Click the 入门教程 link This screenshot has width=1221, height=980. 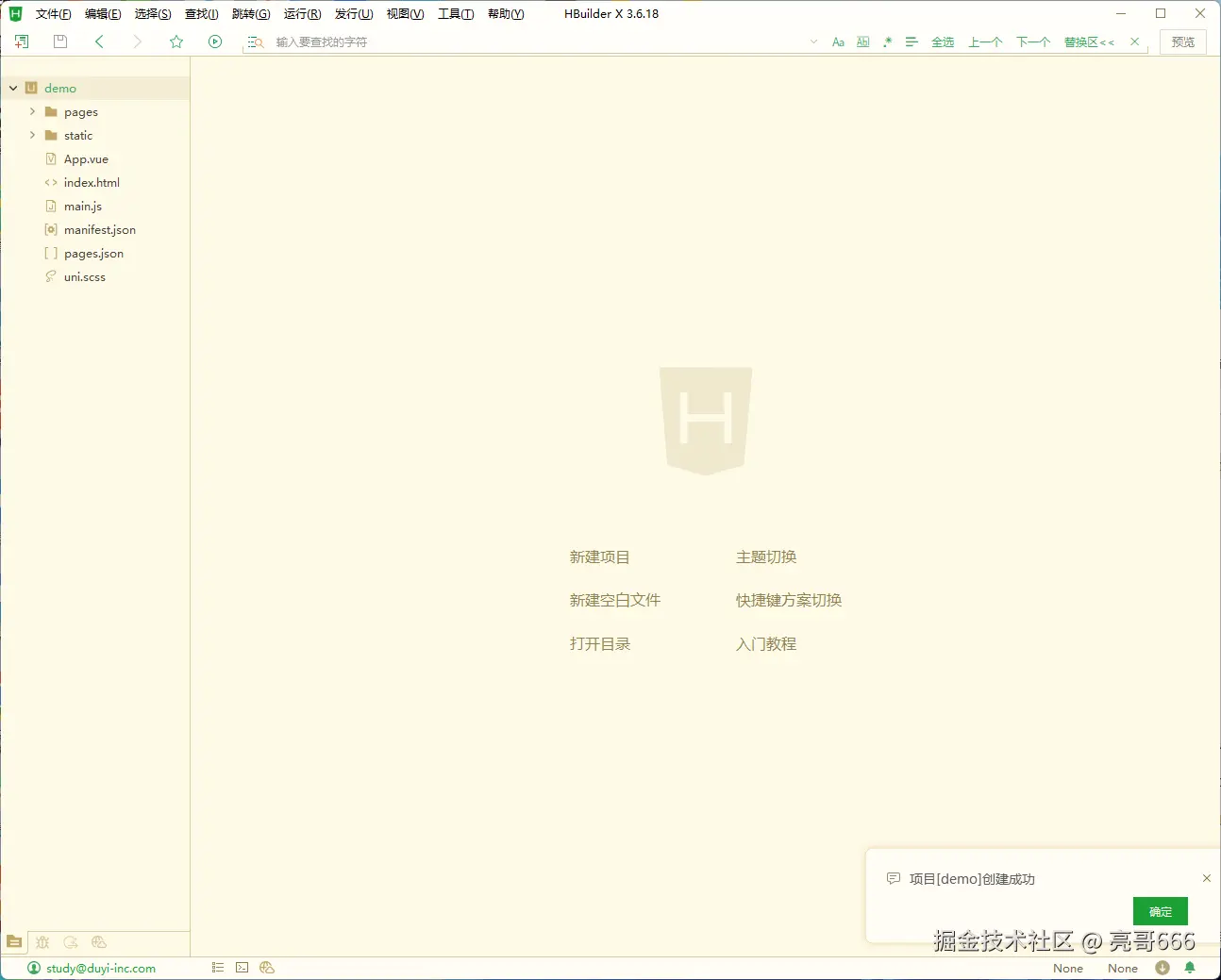[x=766, y=644]
